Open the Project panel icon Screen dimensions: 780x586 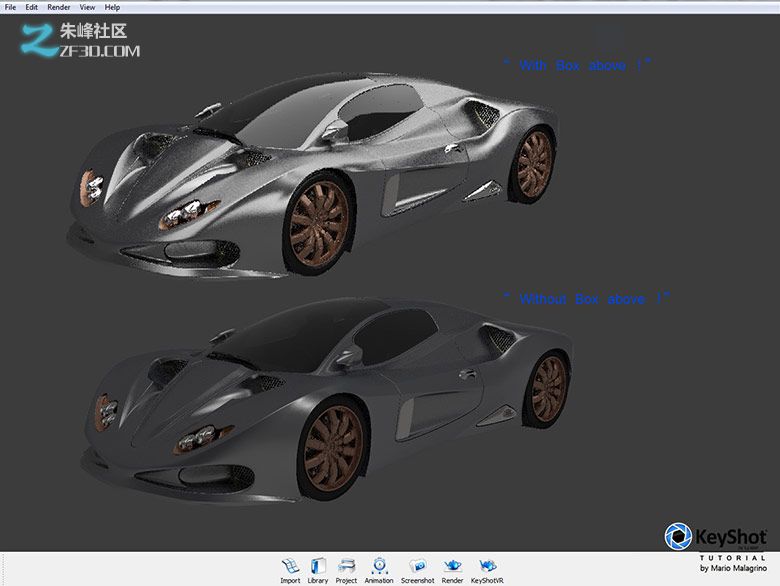click(x=346, y=567)
